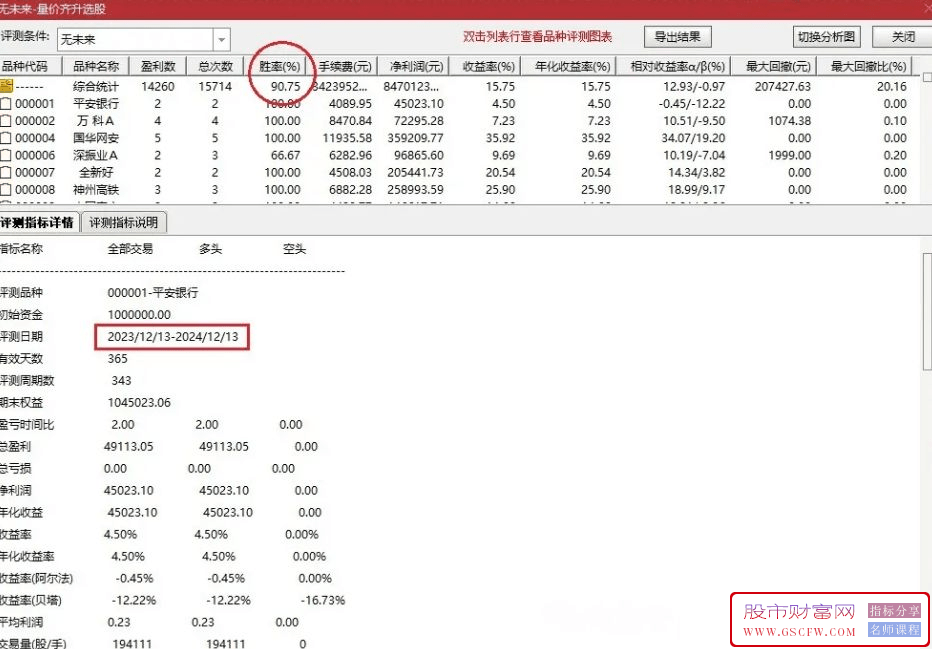Click the document icon beside 000008
932x649 pixels.
click(6, 190)
